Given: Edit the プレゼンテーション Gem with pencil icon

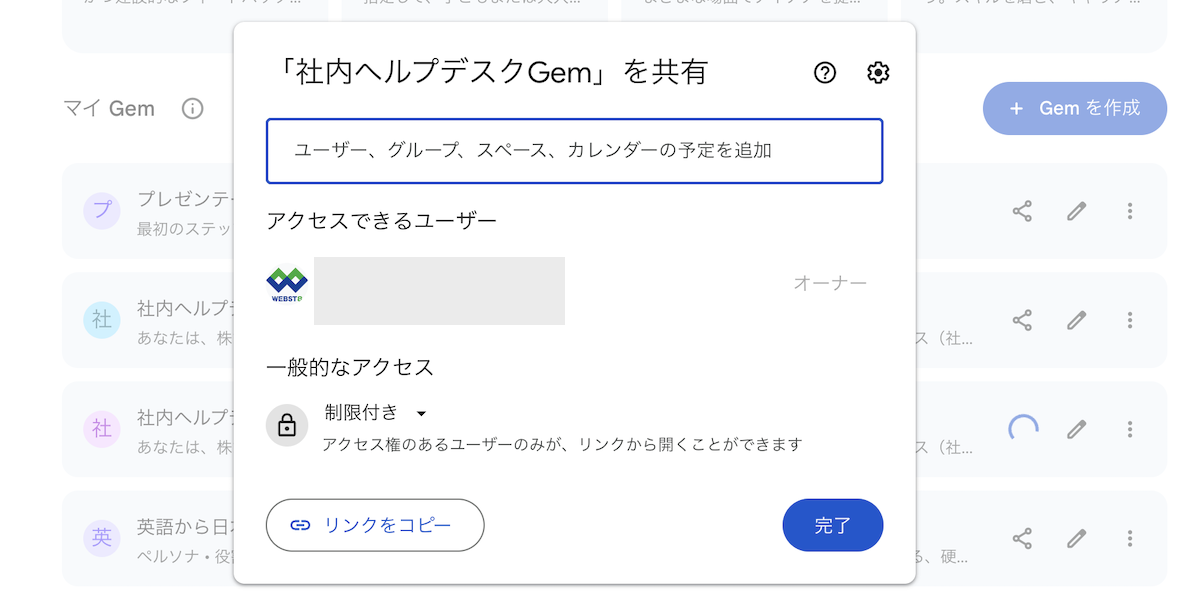Looking at the screenshot, I should [1076, 211].
